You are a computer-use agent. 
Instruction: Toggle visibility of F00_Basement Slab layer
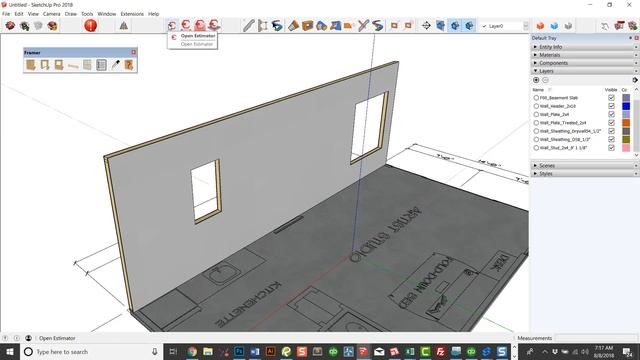click(611, 98)
